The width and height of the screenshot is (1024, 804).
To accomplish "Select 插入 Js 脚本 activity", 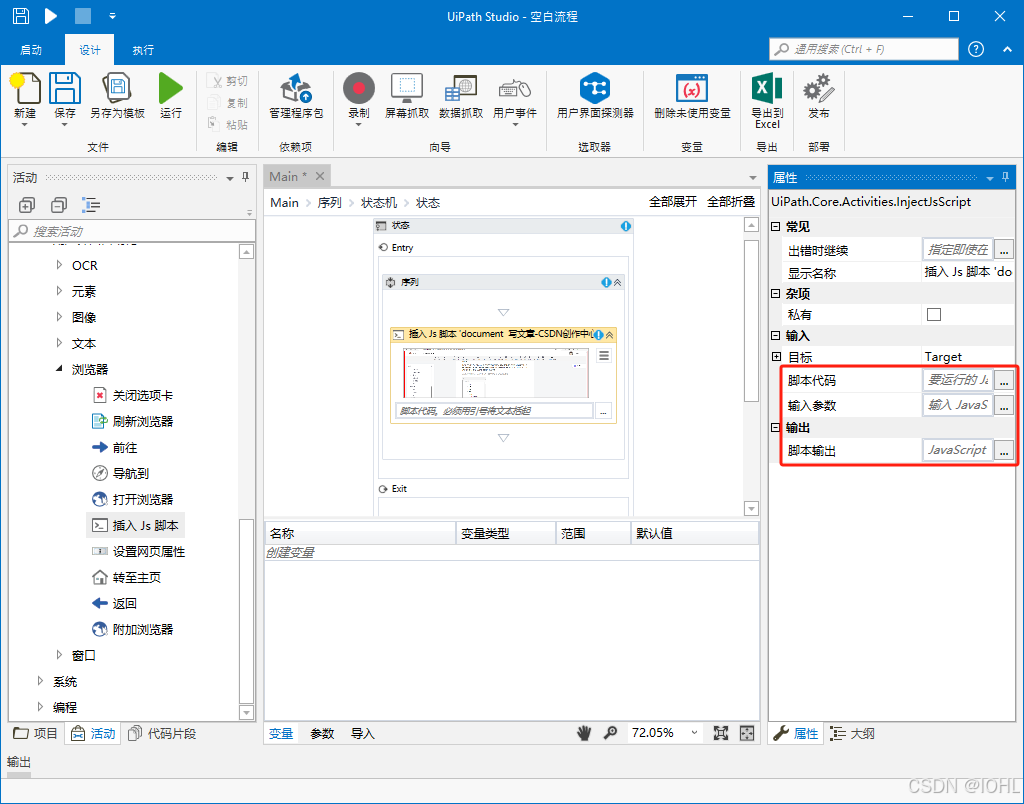I will pos(136,525).
